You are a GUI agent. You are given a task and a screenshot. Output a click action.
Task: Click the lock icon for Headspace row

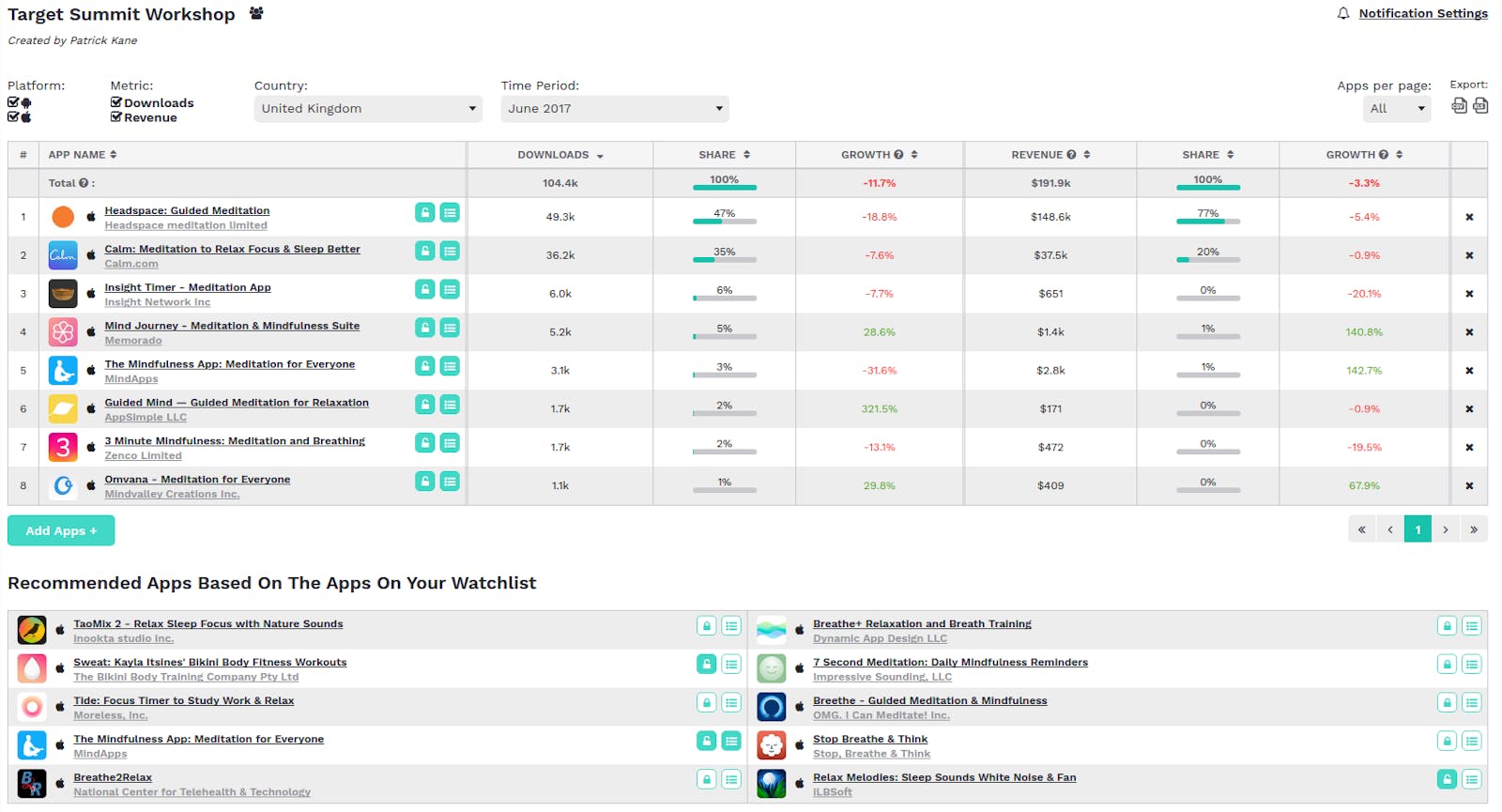point(425,213)
